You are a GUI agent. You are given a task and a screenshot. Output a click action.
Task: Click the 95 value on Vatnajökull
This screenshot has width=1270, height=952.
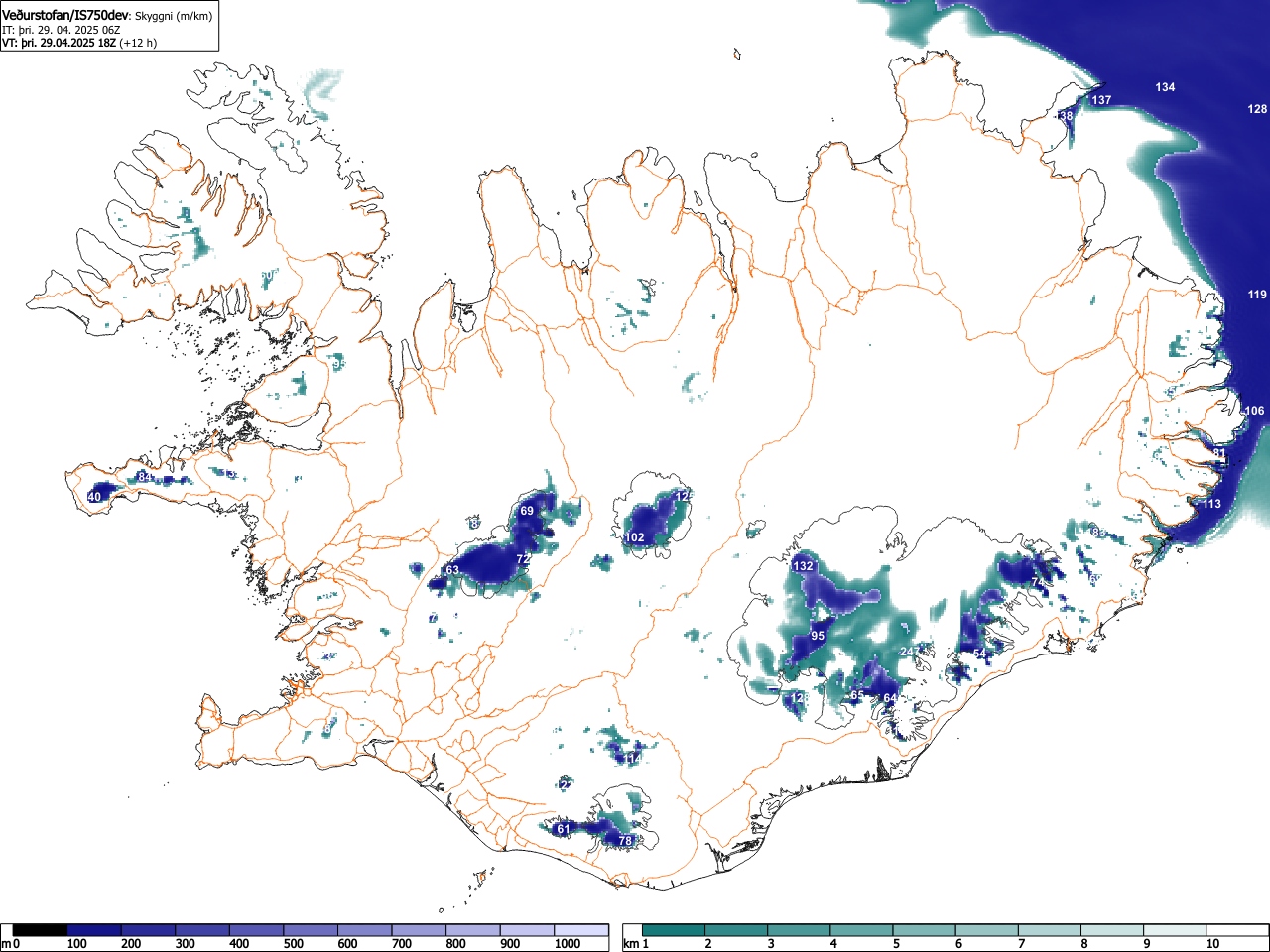818,636
